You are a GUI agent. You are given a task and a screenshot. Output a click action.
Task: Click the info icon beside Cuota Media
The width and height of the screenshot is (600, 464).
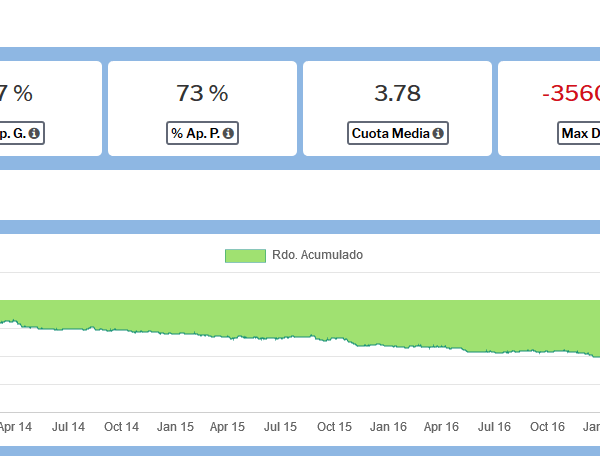(438, 133)
